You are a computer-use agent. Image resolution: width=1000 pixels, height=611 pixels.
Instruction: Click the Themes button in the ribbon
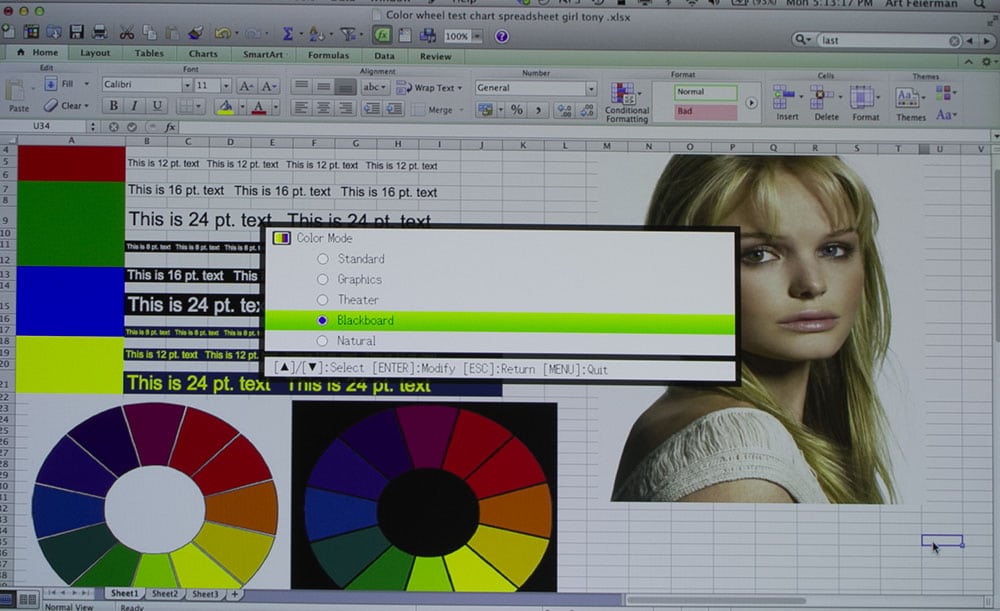pyautogui.click(x=910, y=105)
